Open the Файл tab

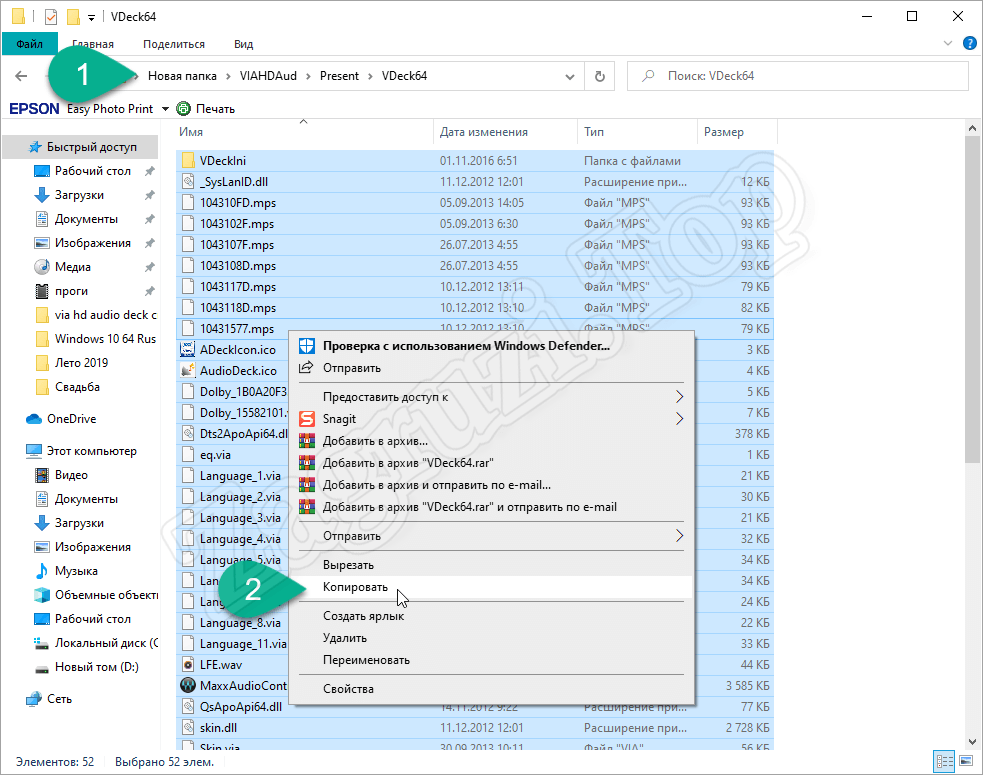tap(29, 44)
